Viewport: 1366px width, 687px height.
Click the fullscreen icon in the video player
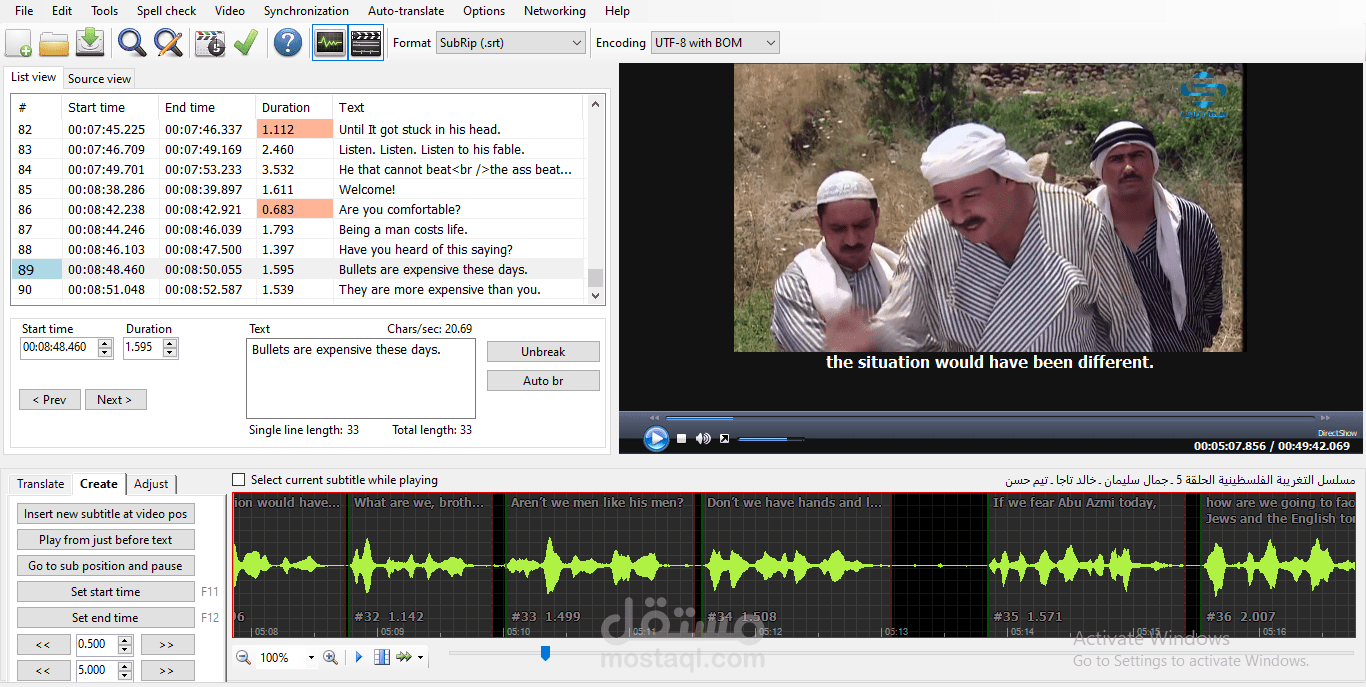(x=724, y=438)
